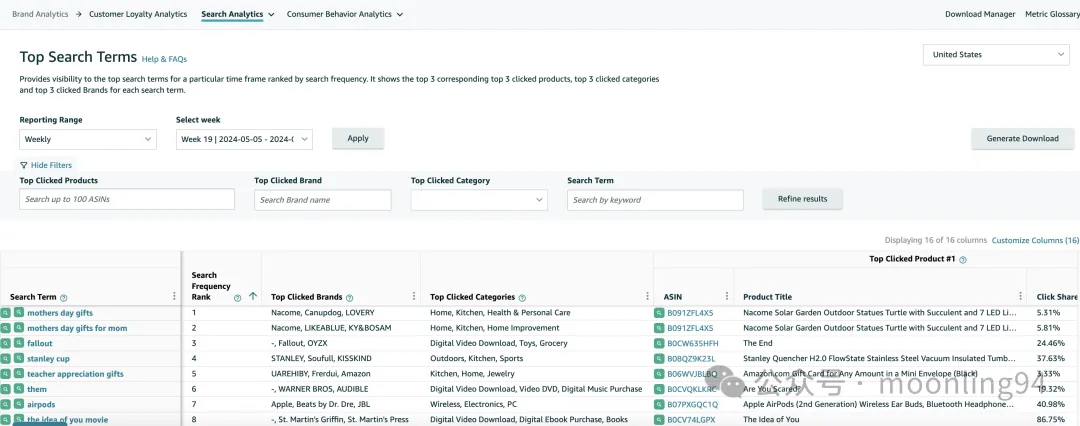Open the Help & FAQs link
The height and width of the screenshot is (426, 1080).
164,59
